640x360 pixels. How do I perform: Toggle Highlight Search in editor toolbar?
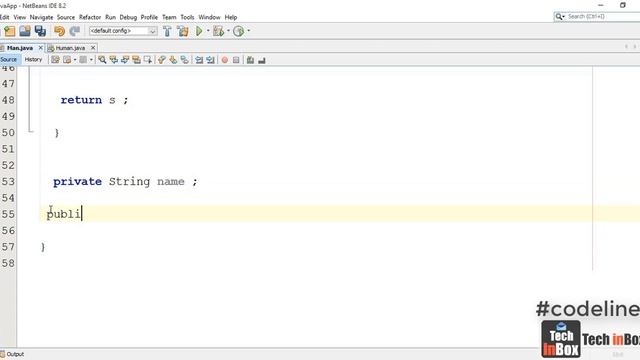pos(136,60)
